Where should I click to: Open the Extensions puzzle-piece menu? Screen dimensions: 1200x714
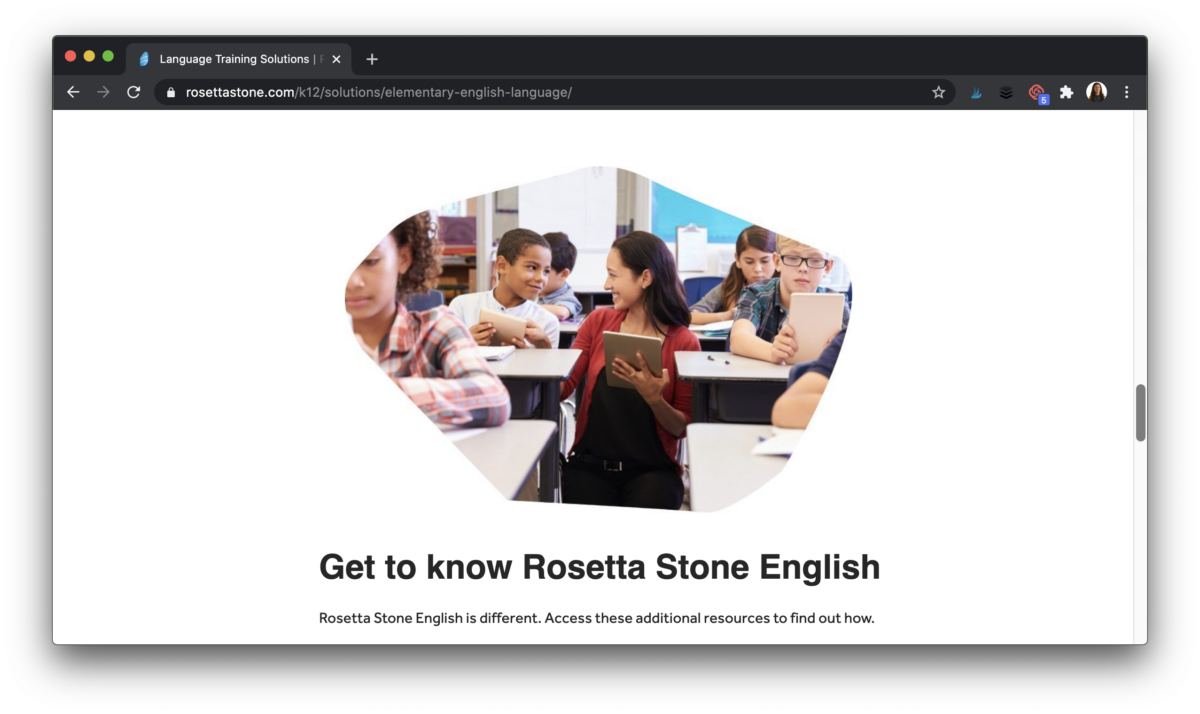1066,92
